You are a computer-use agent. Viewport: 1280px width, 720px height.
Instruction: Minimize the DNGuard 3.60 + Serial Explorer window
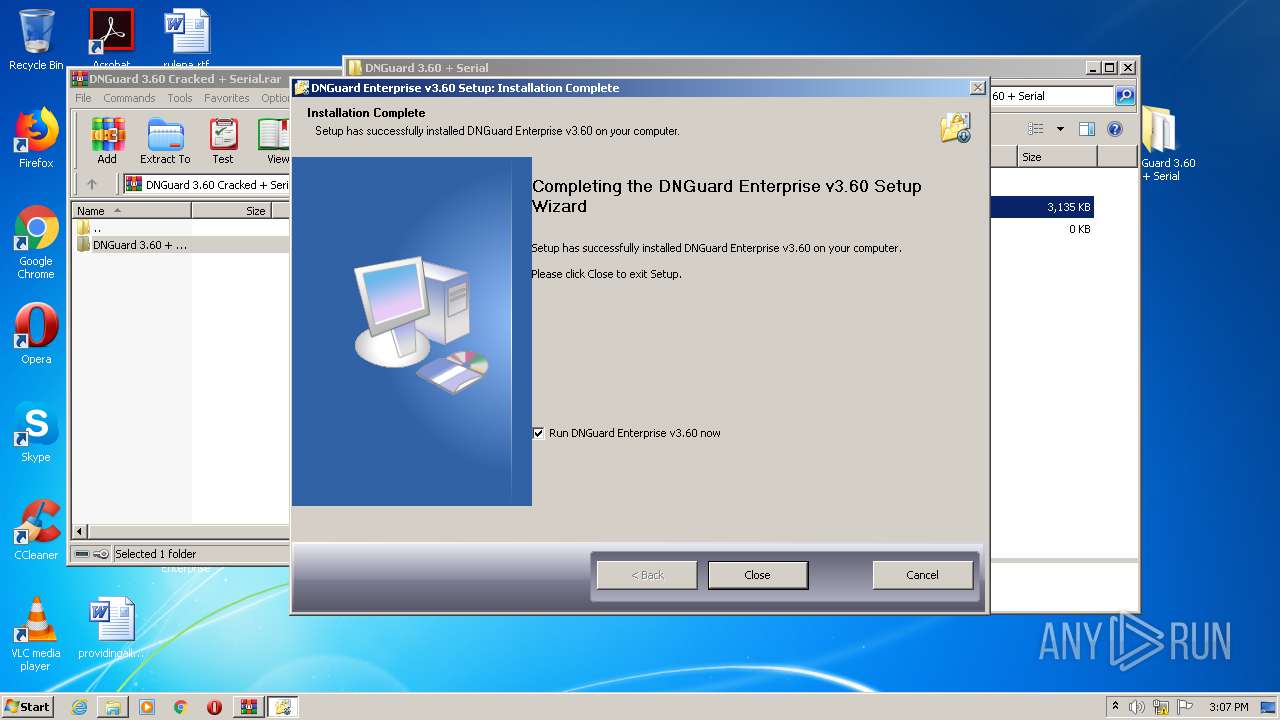tap(1092, 68)
